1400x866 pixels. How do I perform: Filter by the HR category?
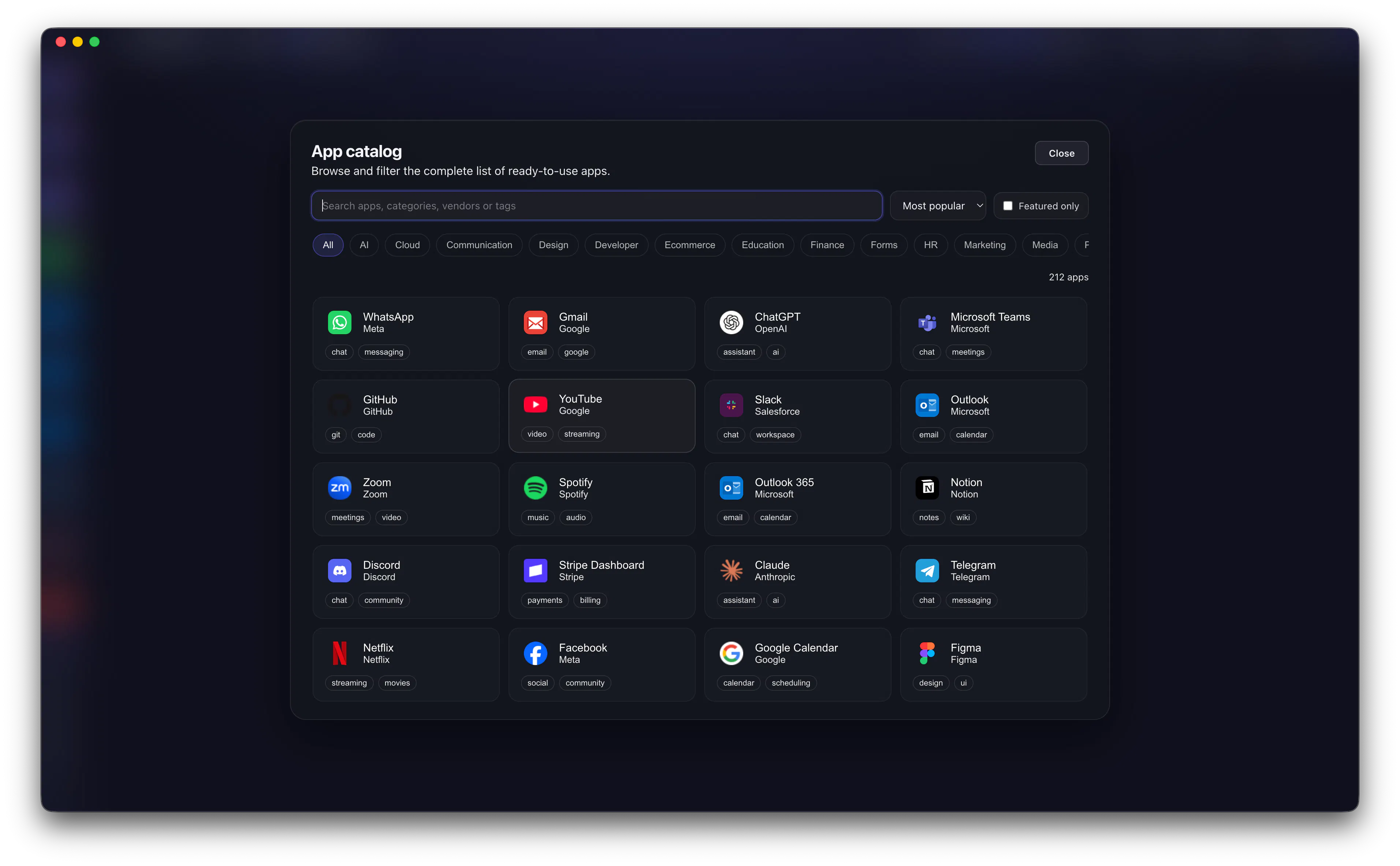click(x=930, y=245)
